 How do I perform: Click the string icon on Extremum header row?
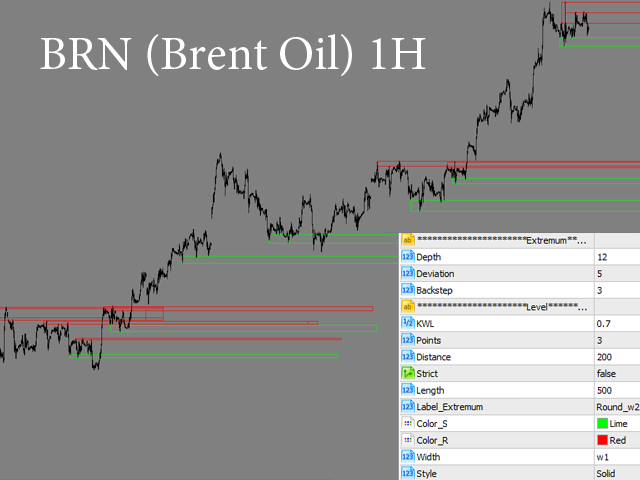[407, 240]
